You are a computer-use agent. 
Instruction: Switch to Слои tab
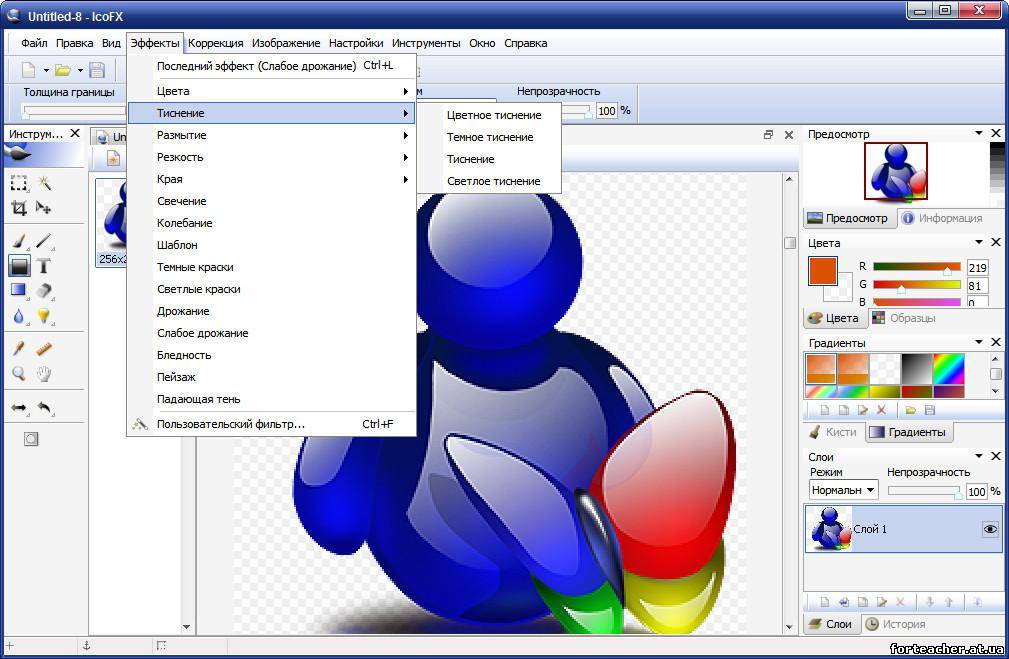(831, 624)
